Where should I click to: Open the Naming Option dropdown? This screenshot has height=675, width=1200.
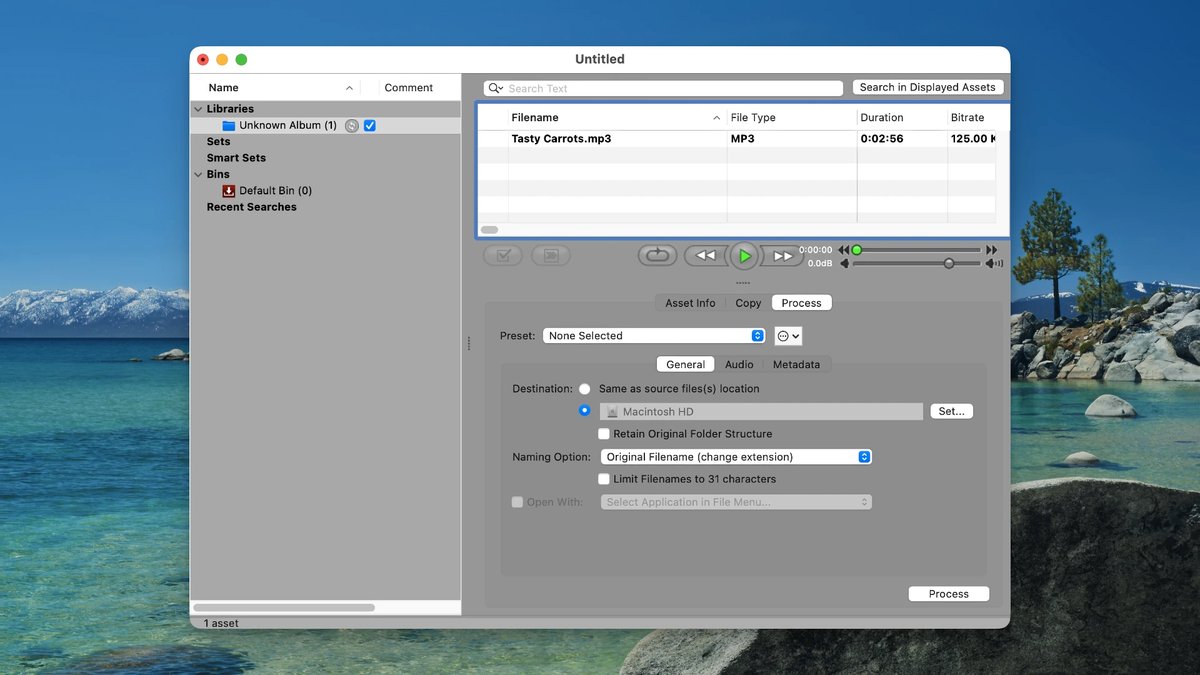pos(737,456)
